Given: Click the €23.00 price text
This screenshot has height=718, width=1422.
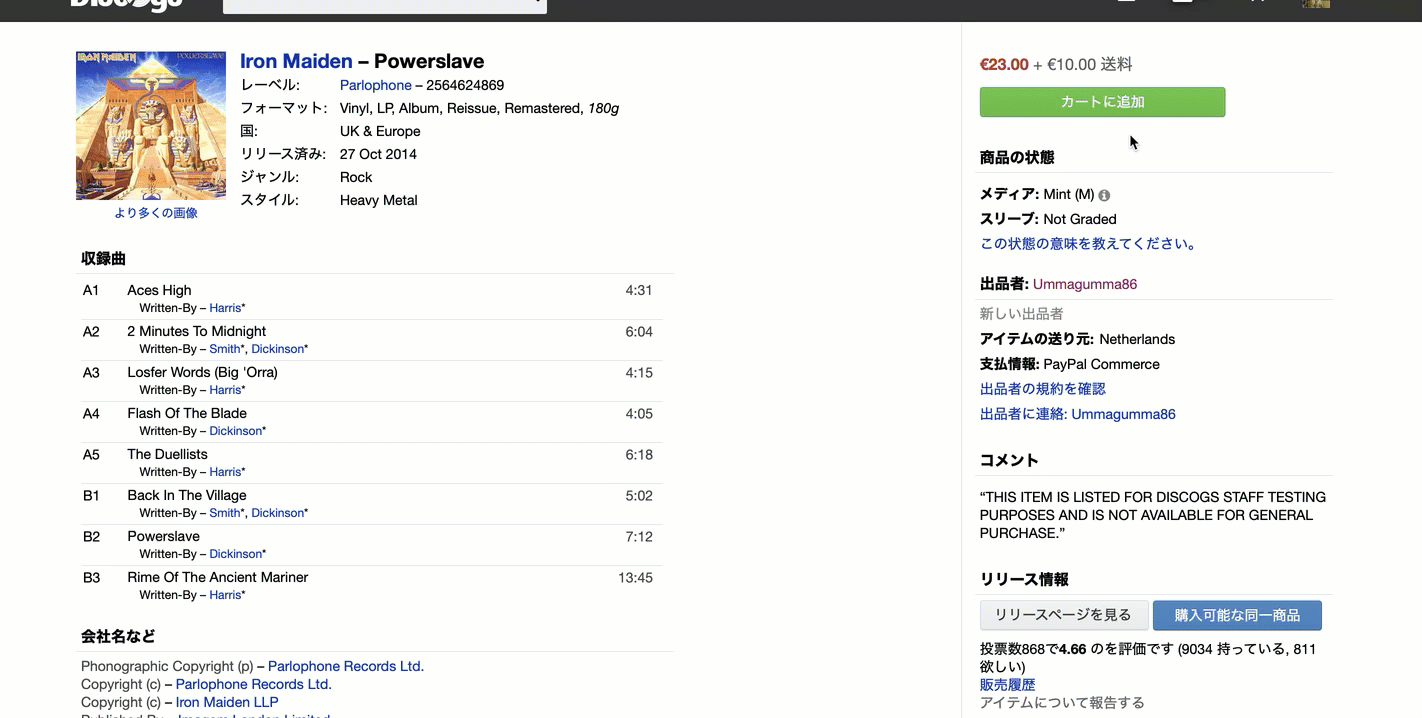Looking at the screenshot, I should (1004, 65).
